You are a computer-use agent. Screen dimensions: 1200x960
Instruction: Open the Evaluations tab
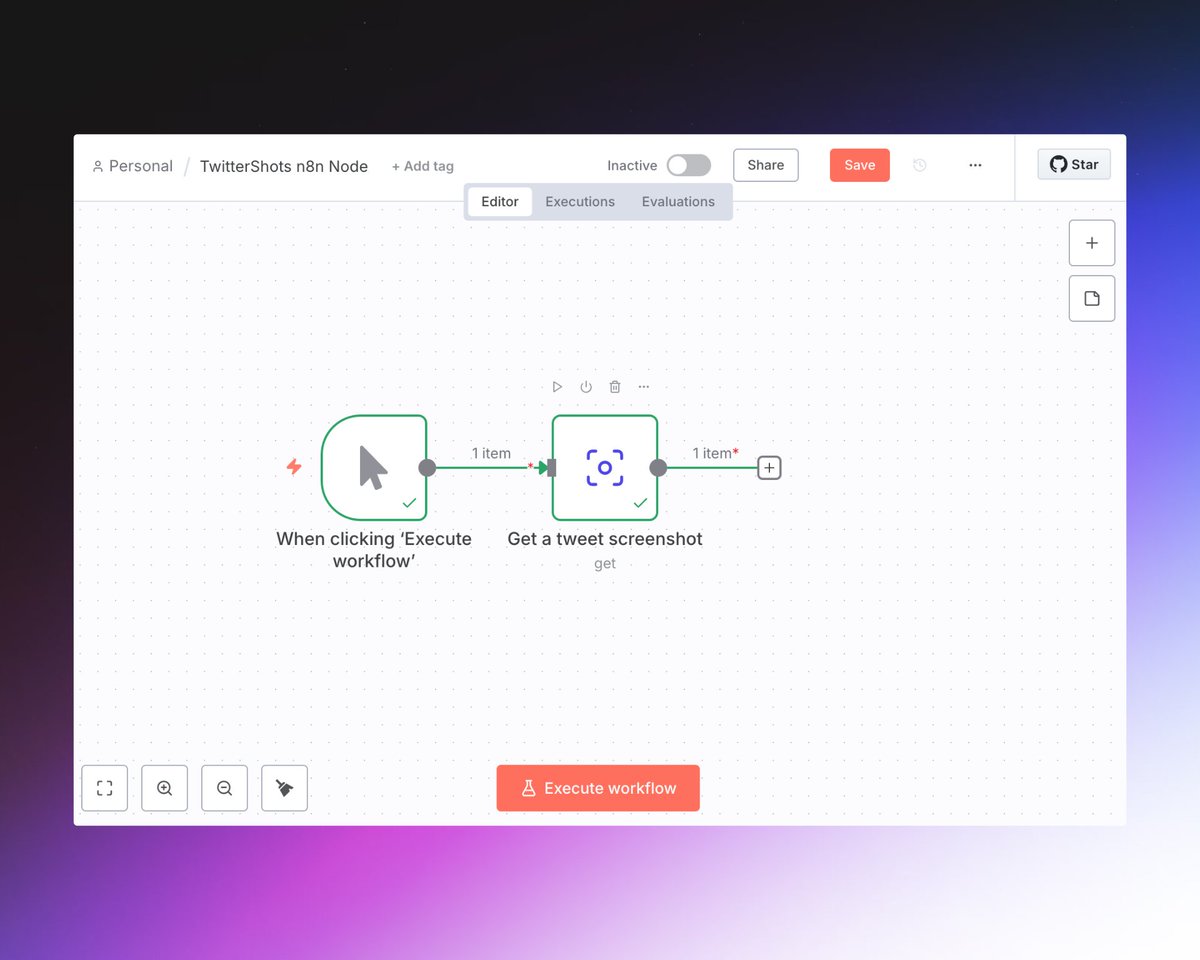tap(678, 202)
